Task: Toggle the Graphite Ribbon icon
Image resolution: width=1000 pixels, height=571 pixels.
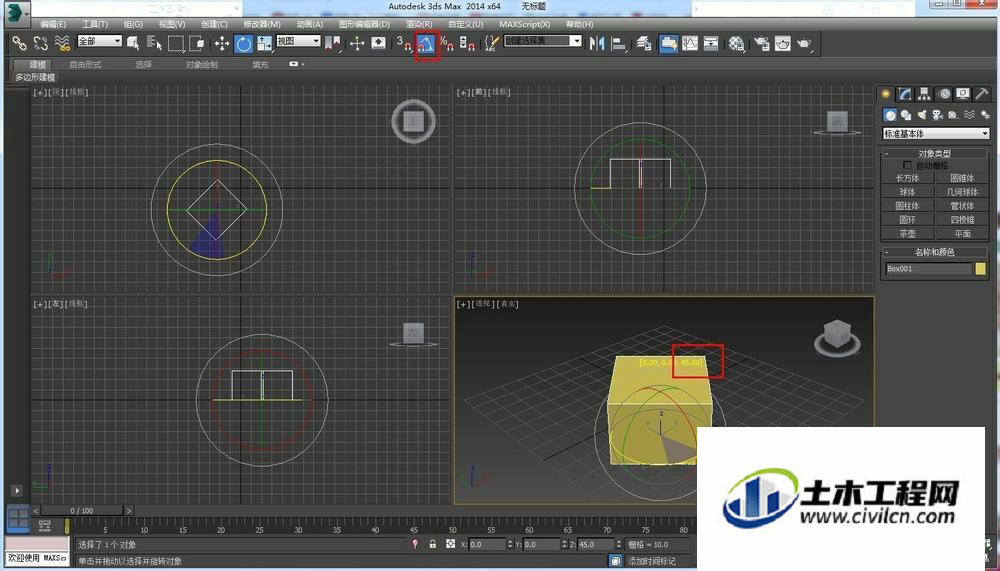Action: click(x=668, y=43)
